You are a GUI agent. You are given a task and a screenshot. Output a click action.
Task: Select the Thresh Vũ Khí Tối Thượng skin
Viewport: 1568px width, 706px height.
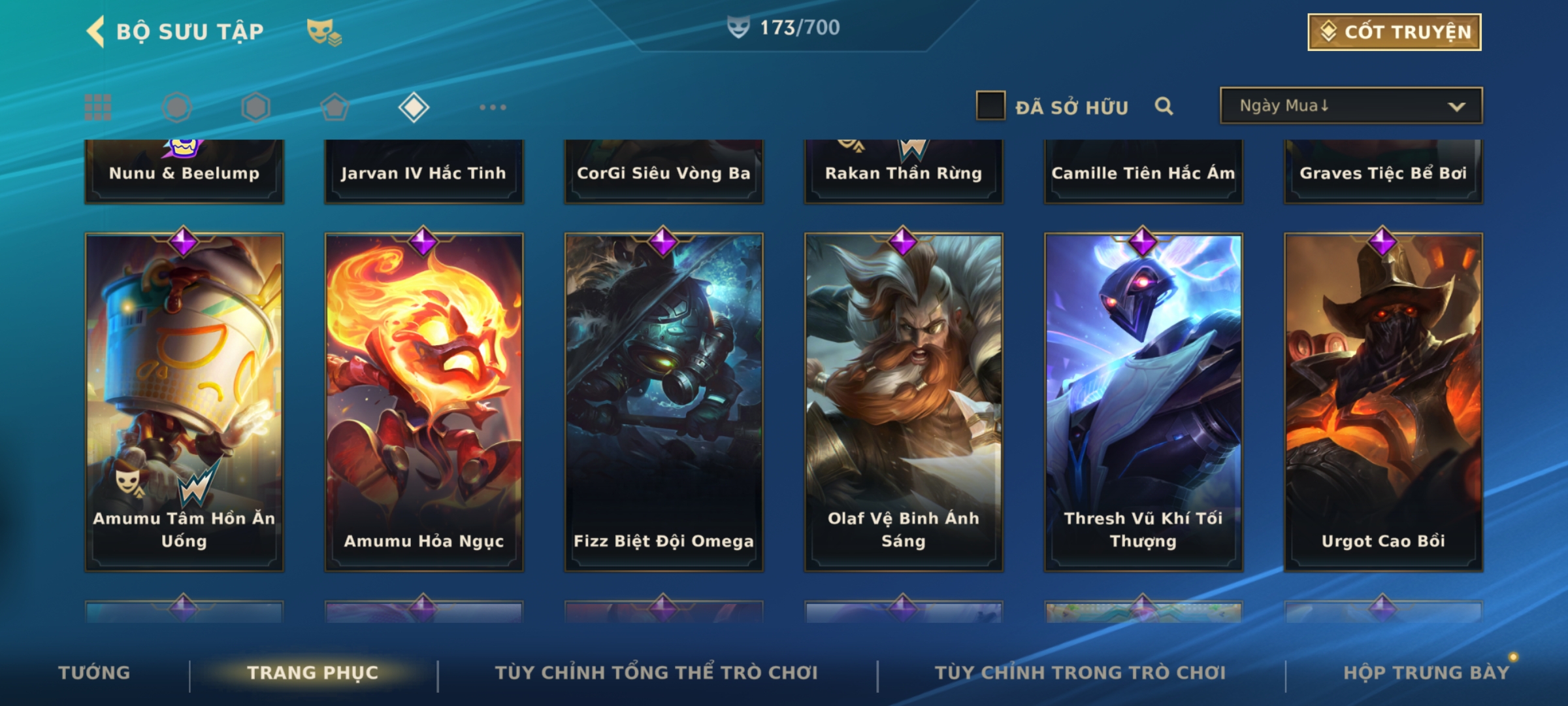pyautogui.click(x=1143, y=402)
